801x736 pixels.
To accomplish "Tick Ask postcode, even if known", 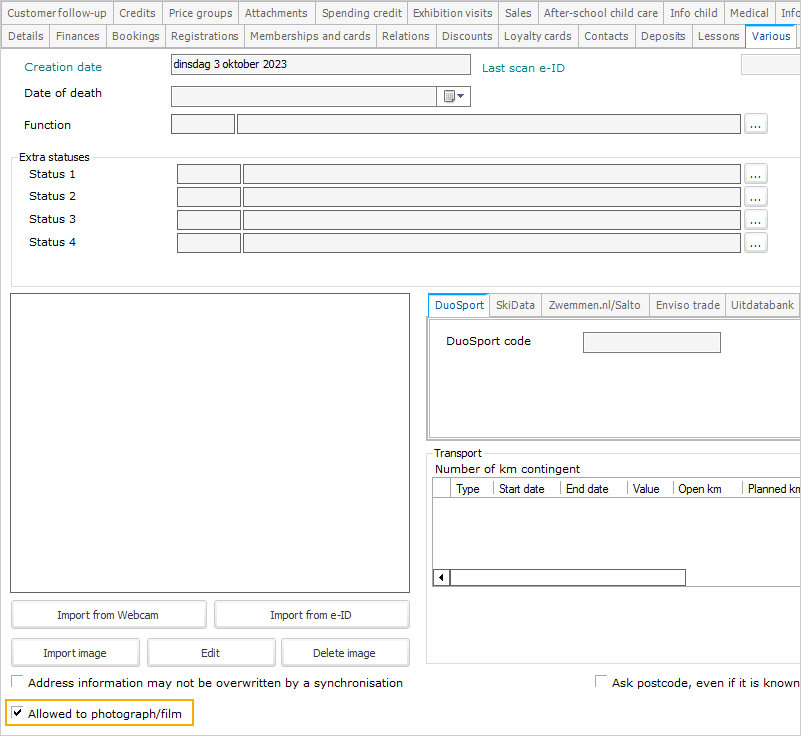I will [602, 682].
